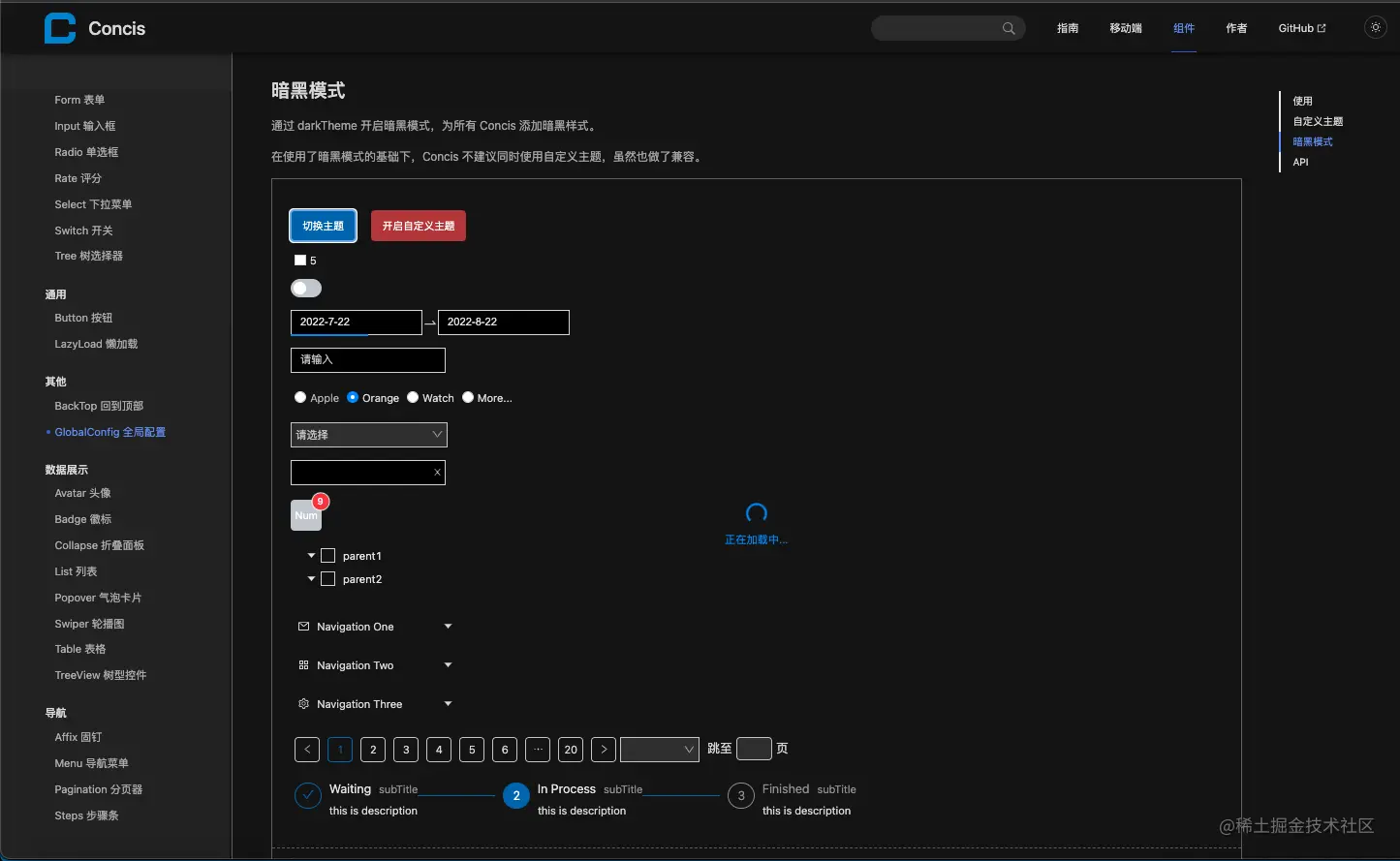
Task: Click the In Process step number 2 circle
Action: (x=516, y=796)
